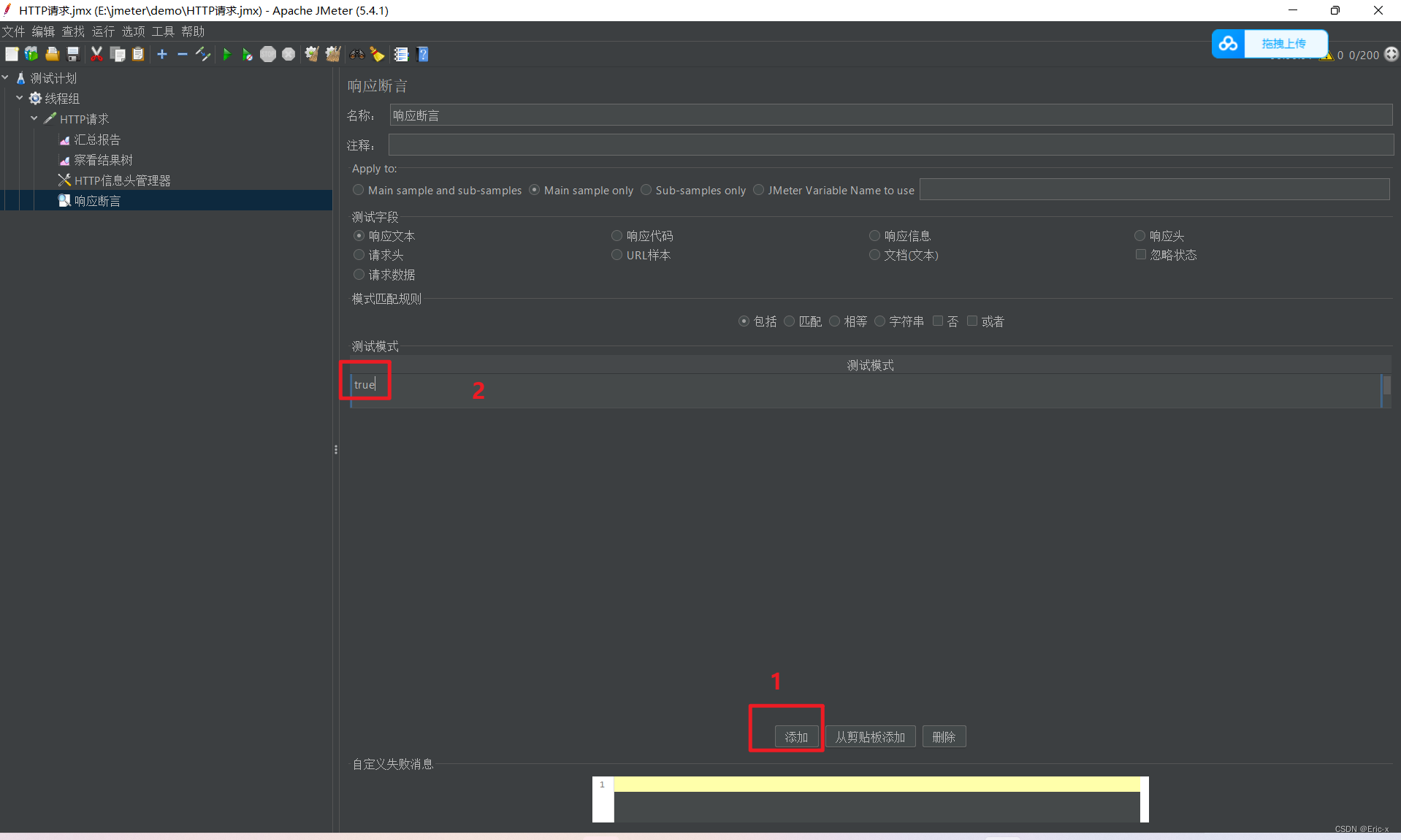This screenshot has height=840, width=1401.
Task: Select 匹配 pattern rule radio
Action: 789,321
